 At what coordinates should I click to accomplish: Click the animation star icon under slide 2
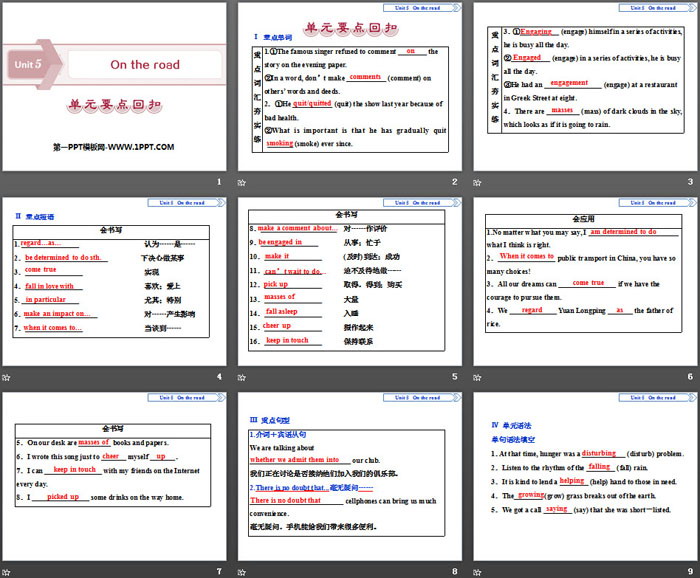[242, 183]
